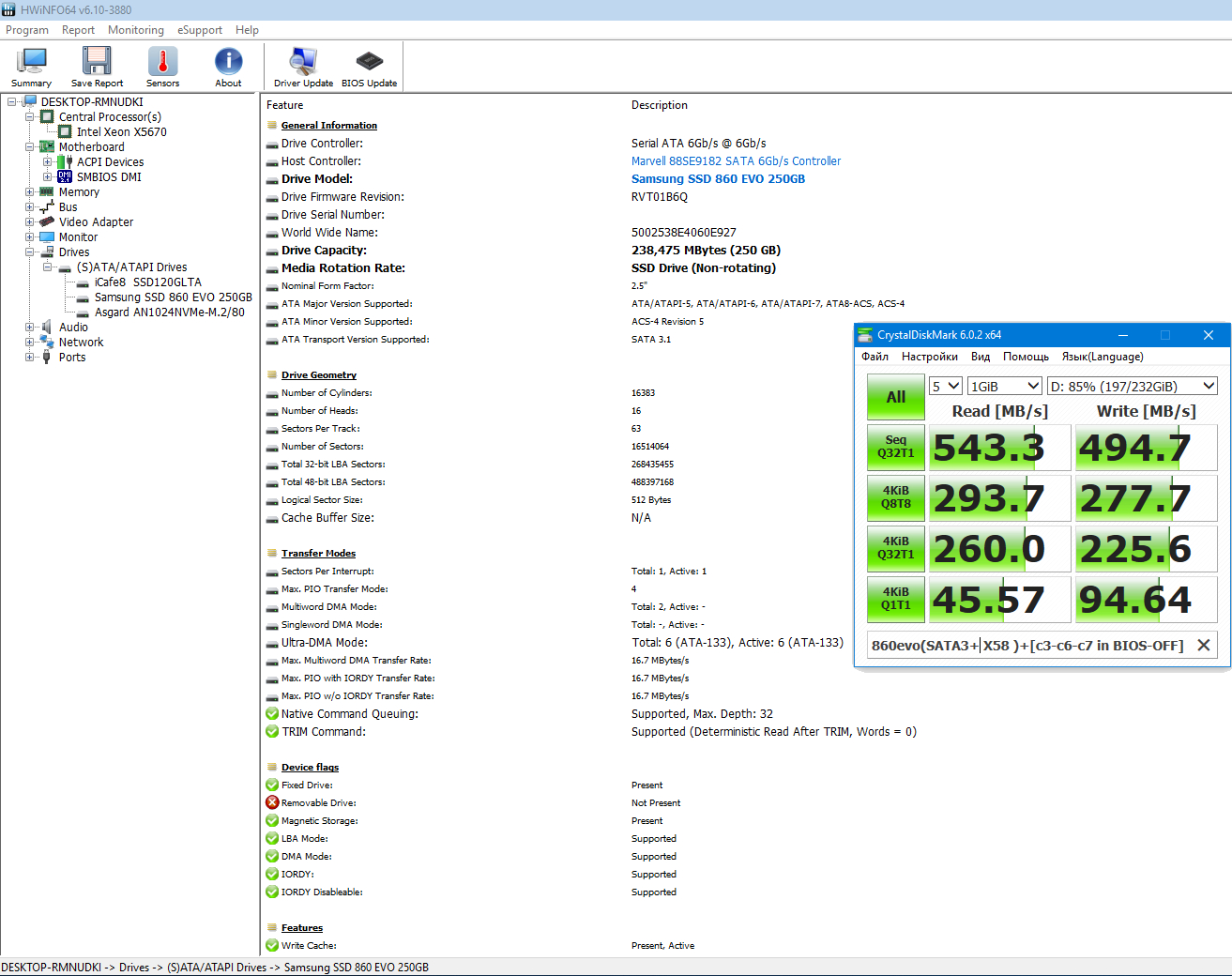Screen dimensions: 1232x976
Task: Select the Intel Xeon X5670 processor
Action: 122,132
